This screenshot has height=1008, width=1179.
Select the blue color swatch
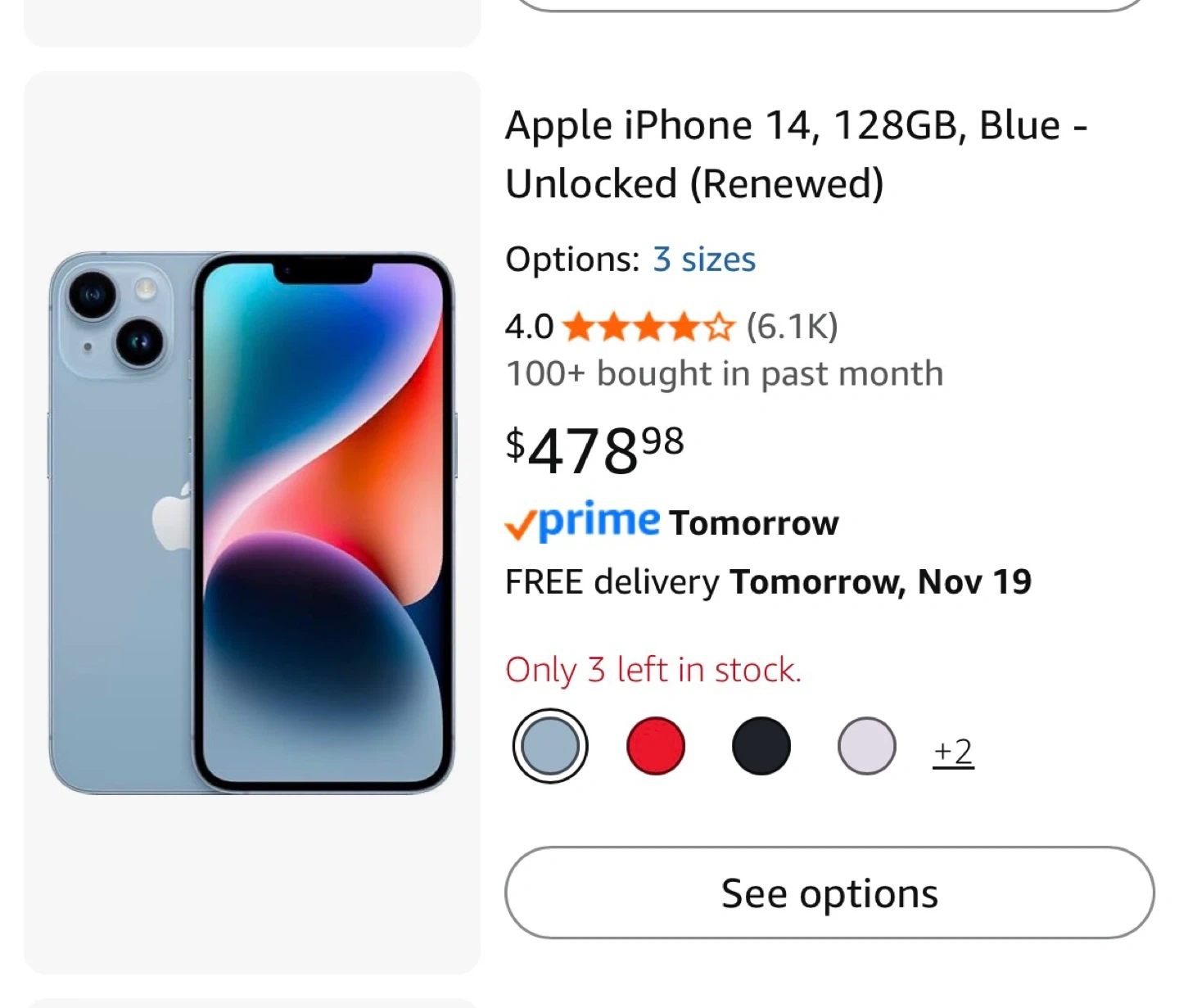550,746
